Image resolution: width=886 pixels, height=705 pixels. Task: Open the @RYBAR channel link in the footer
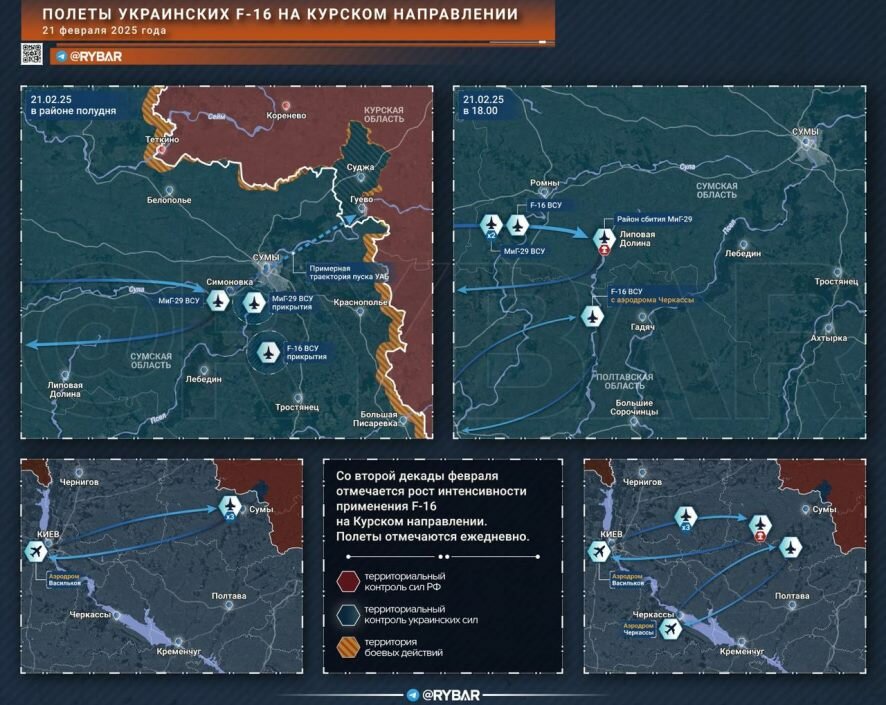(x=451, y=695)
